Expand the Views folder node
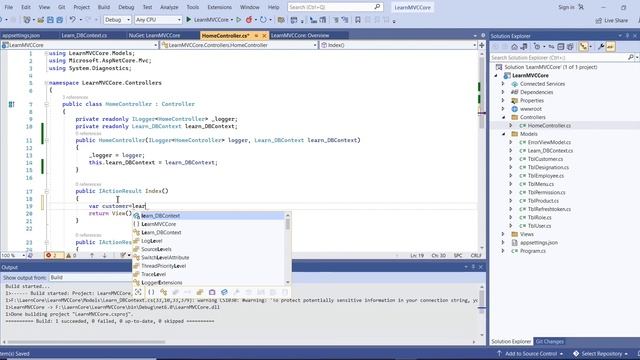Viewport: 640px width, 360px height. tap(503, 234)
